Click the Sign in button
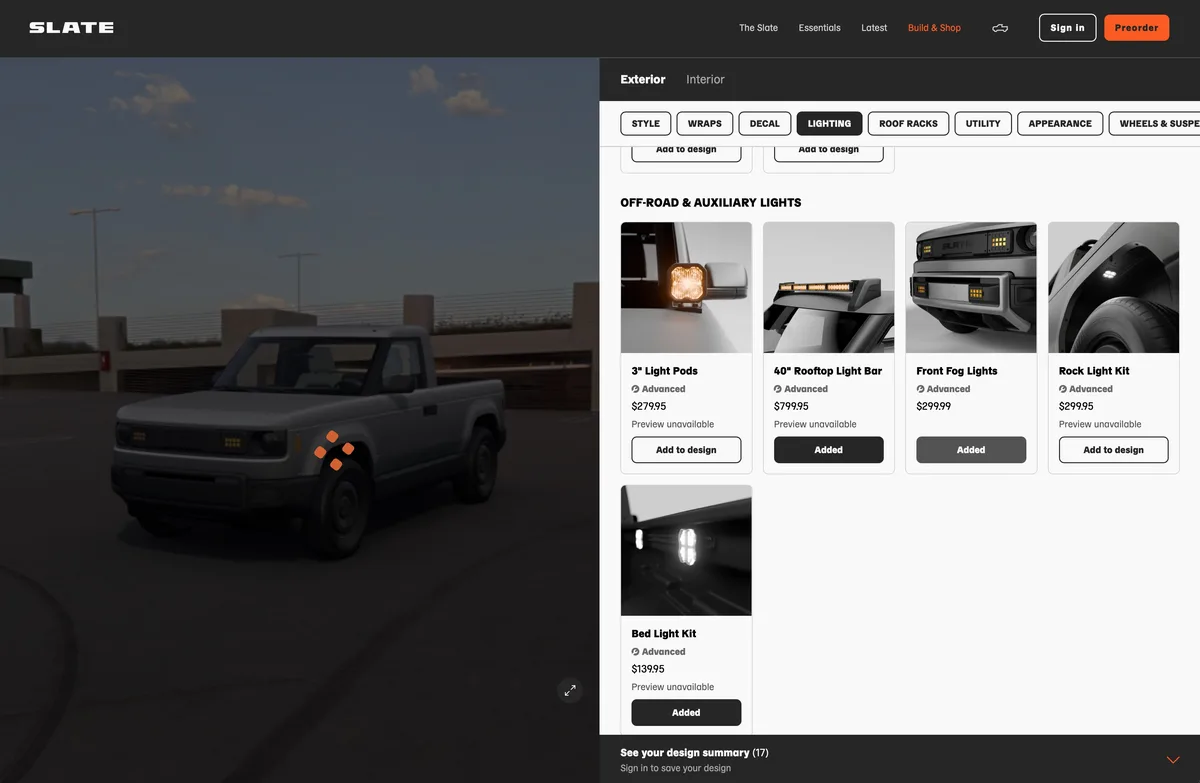This screenshot has width=1200, height=783. (x=1067, y=28)
